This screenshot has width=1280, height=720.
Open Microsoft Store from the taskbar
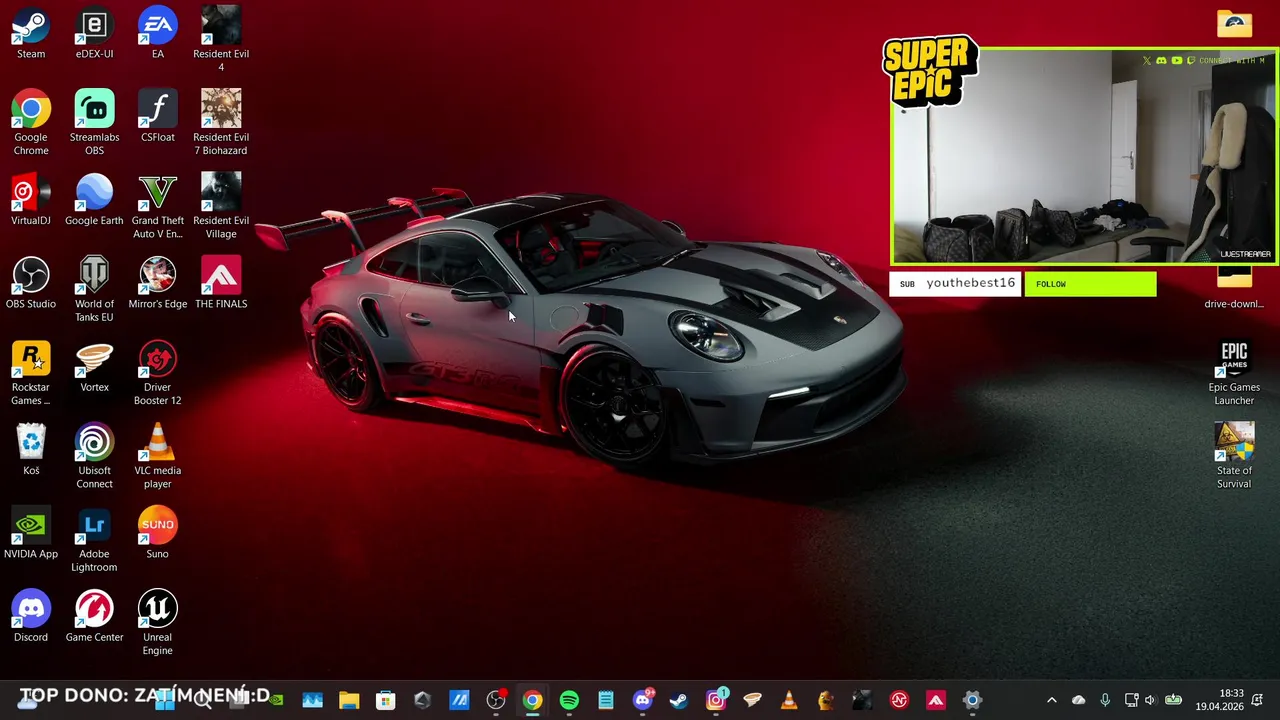point(385,700)
